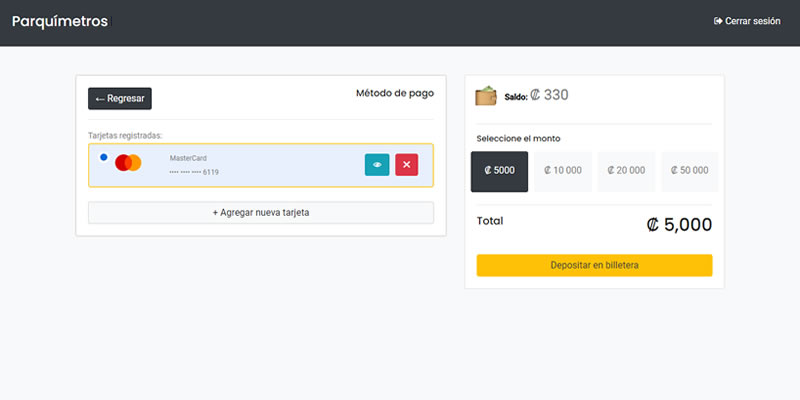This screenshot has height=400, width=800.
Task: Open the Parquímetros home brand link
Action: pos(59,21)
